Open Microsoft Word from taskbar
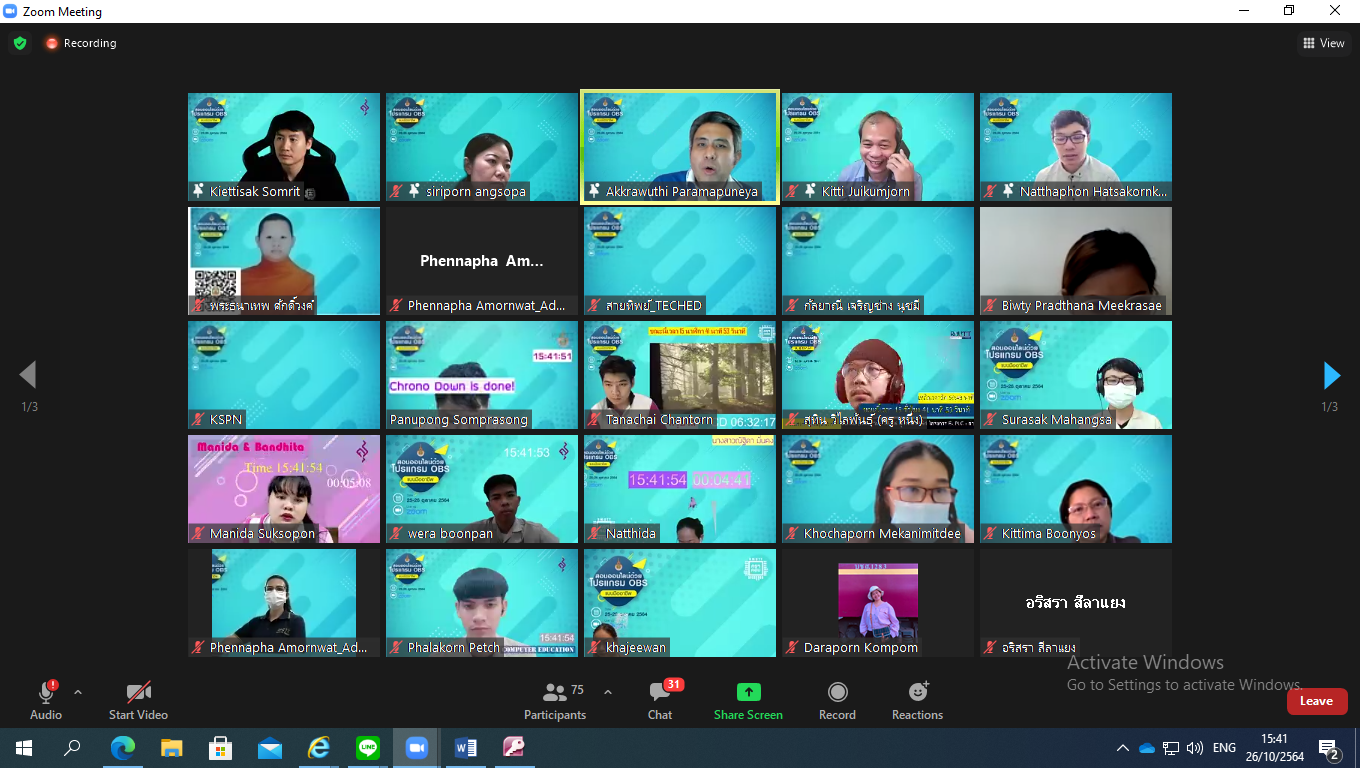The height and width of the screenshot is (768, 1360). [x=466, y=747]
